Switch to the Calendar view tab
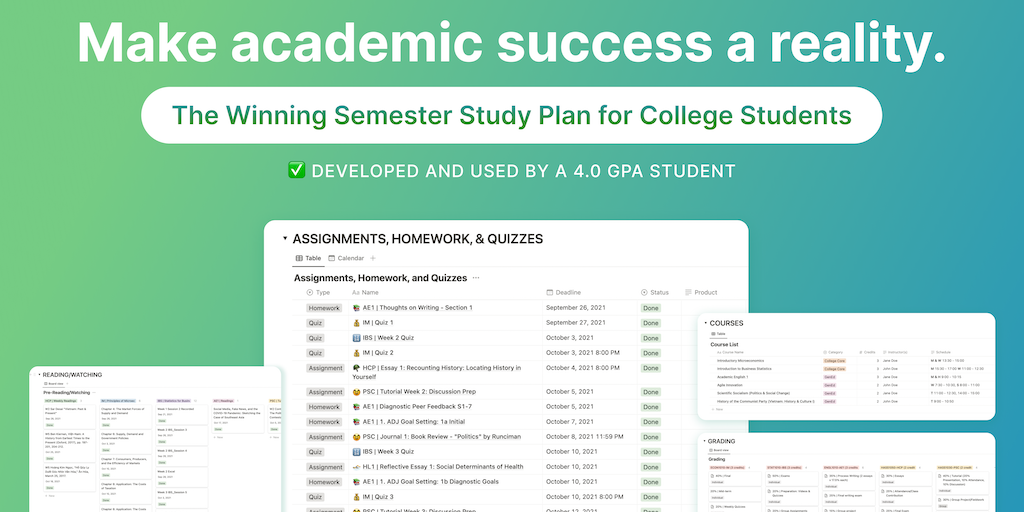This screenshot has height=512, width=1024. pyautogui.click(x=346, y=258)
